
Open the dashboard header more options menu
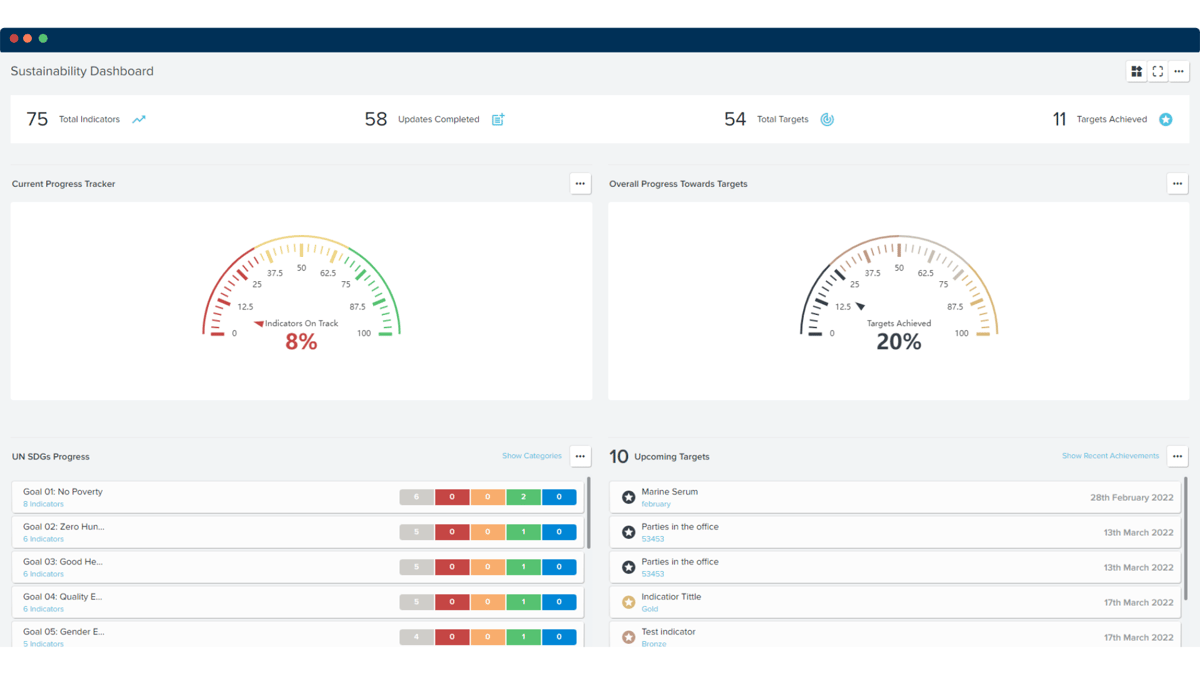tap(1179, 72)
